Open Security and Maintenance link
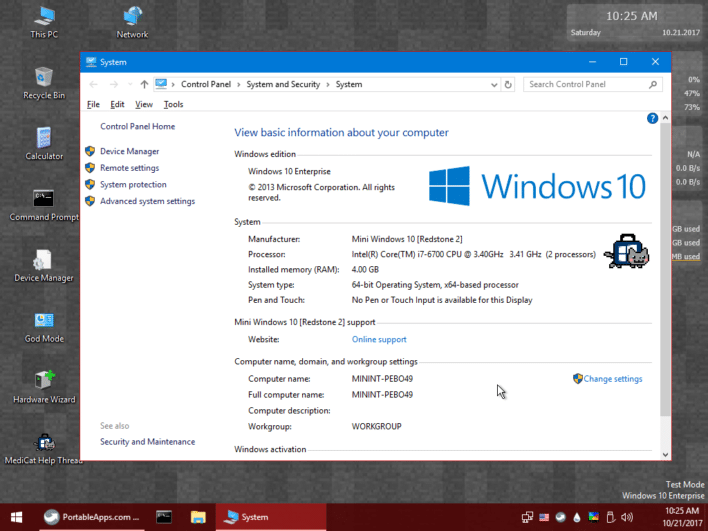Viewport: 708px width, 531px height. click(147, 442)
